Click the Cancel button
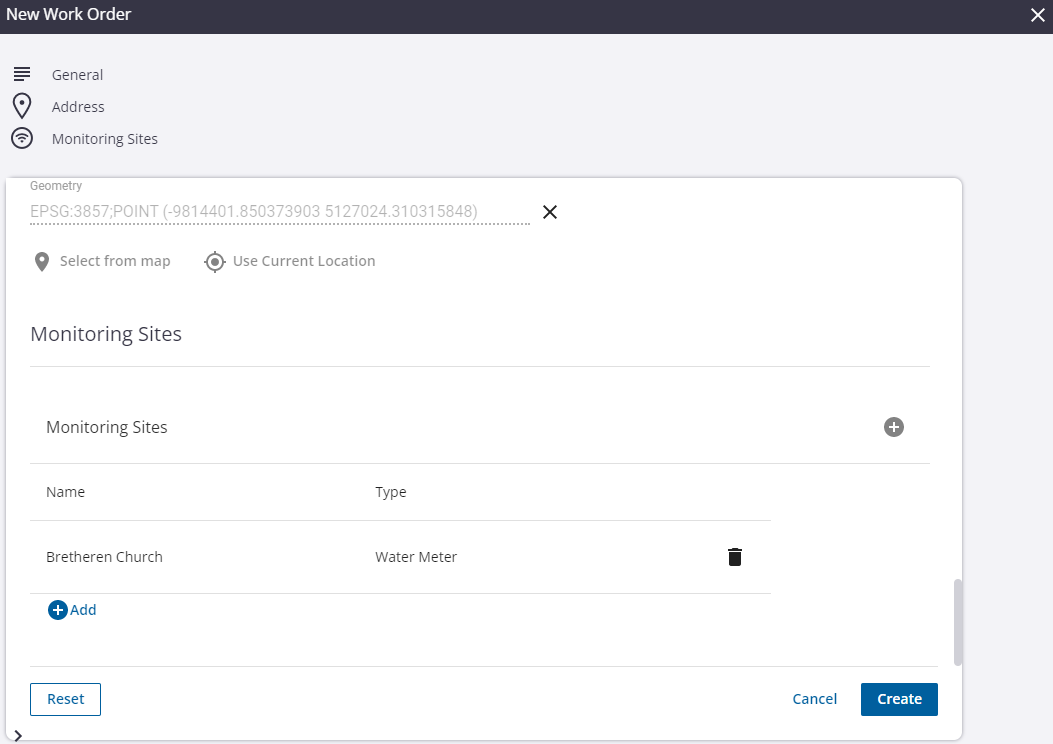1053x744 pixels. [815, 699]
